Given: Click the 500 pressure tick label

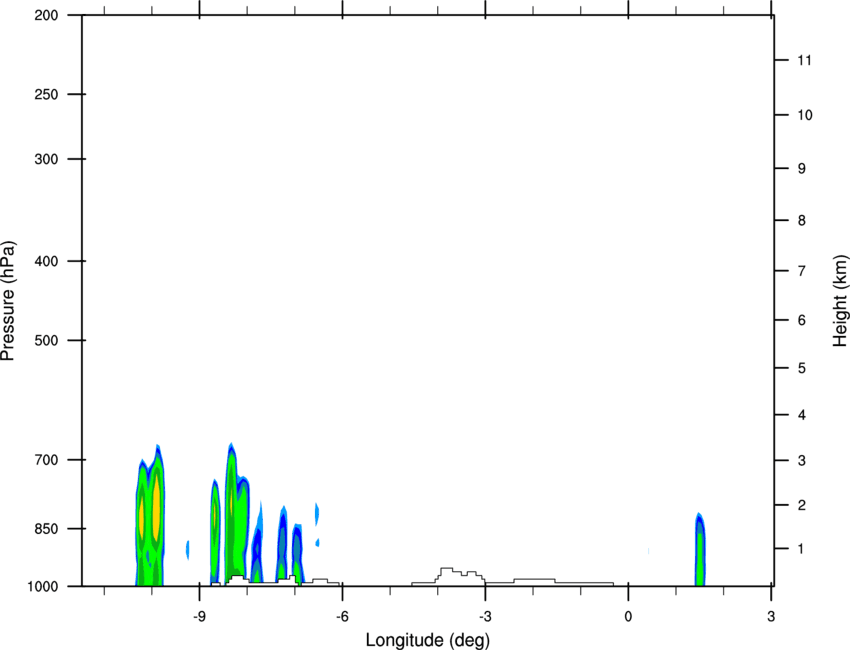Looking at the screenshot, I should coord(47,340).
